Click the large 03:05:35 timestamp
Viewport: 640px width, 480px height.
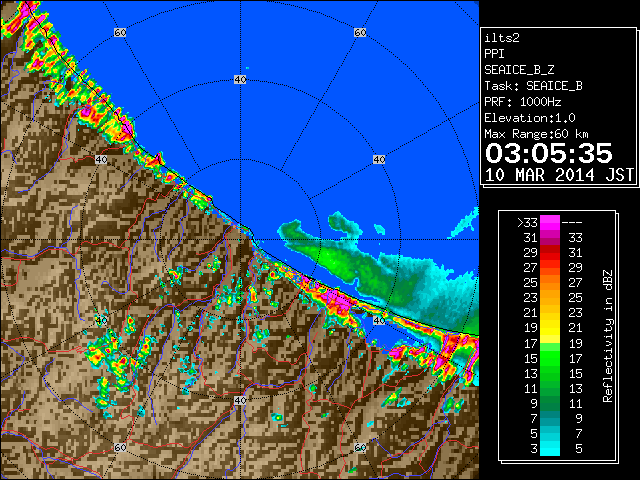point(549,153)
